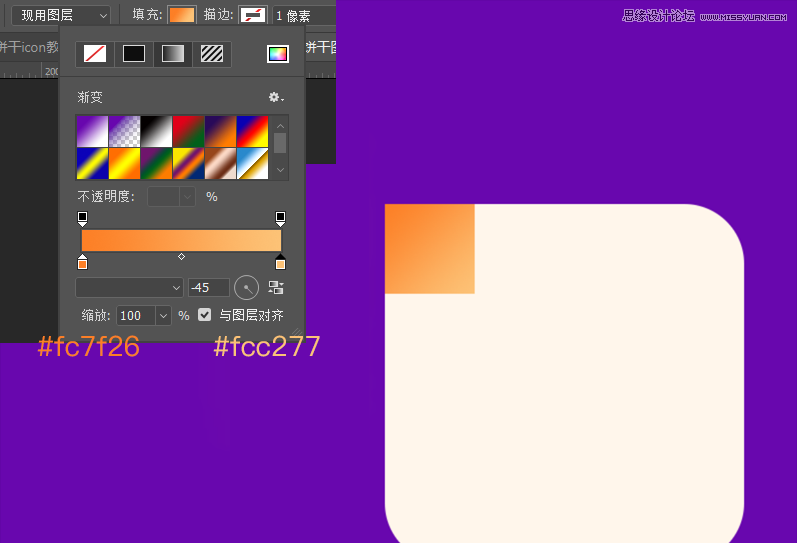Choose the blue red yellow gradient preset
This screenshot has height=543, width=797.
[252, 131]
